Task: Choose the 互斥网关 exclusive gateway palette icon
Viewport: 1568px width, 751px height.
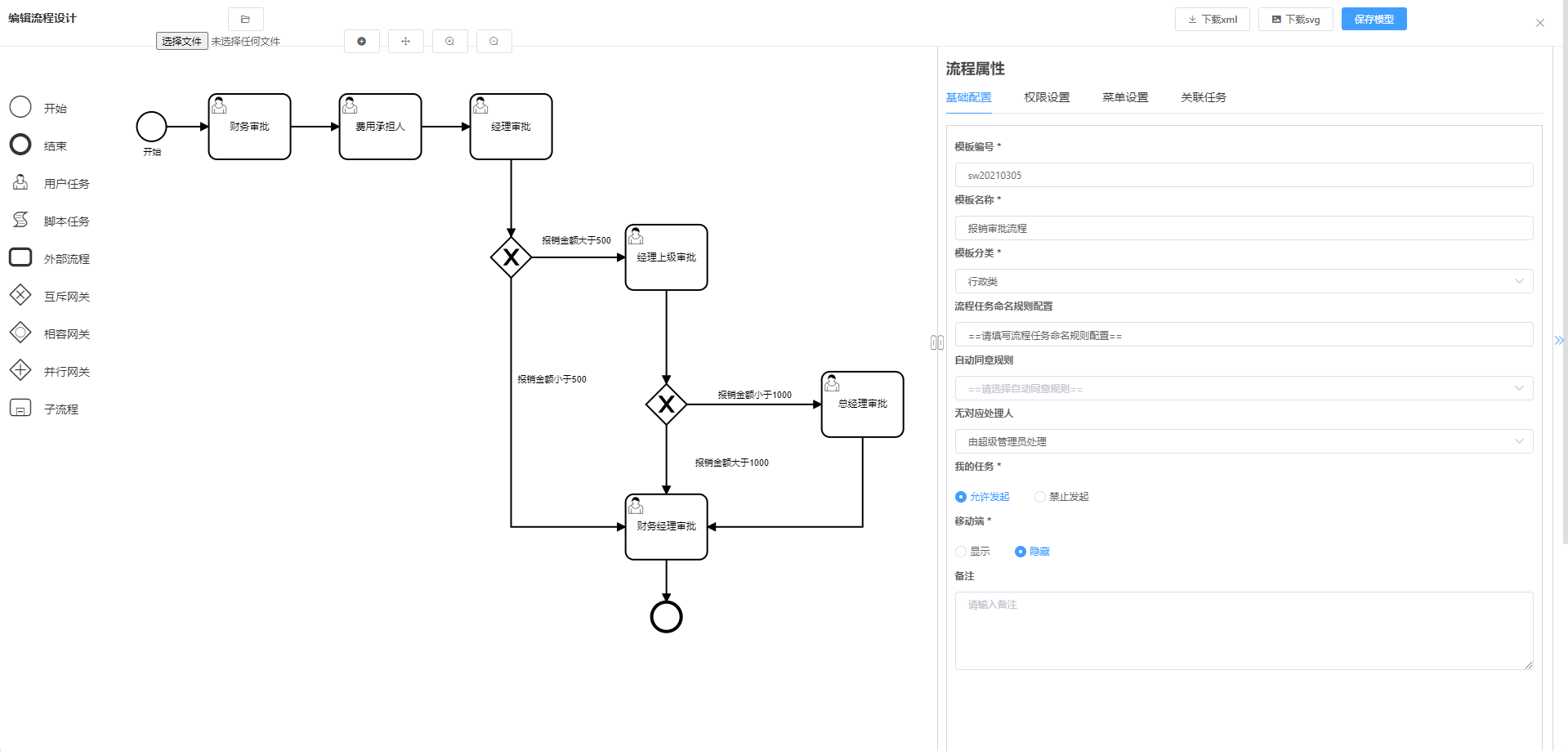Action: tap(20, 295)
